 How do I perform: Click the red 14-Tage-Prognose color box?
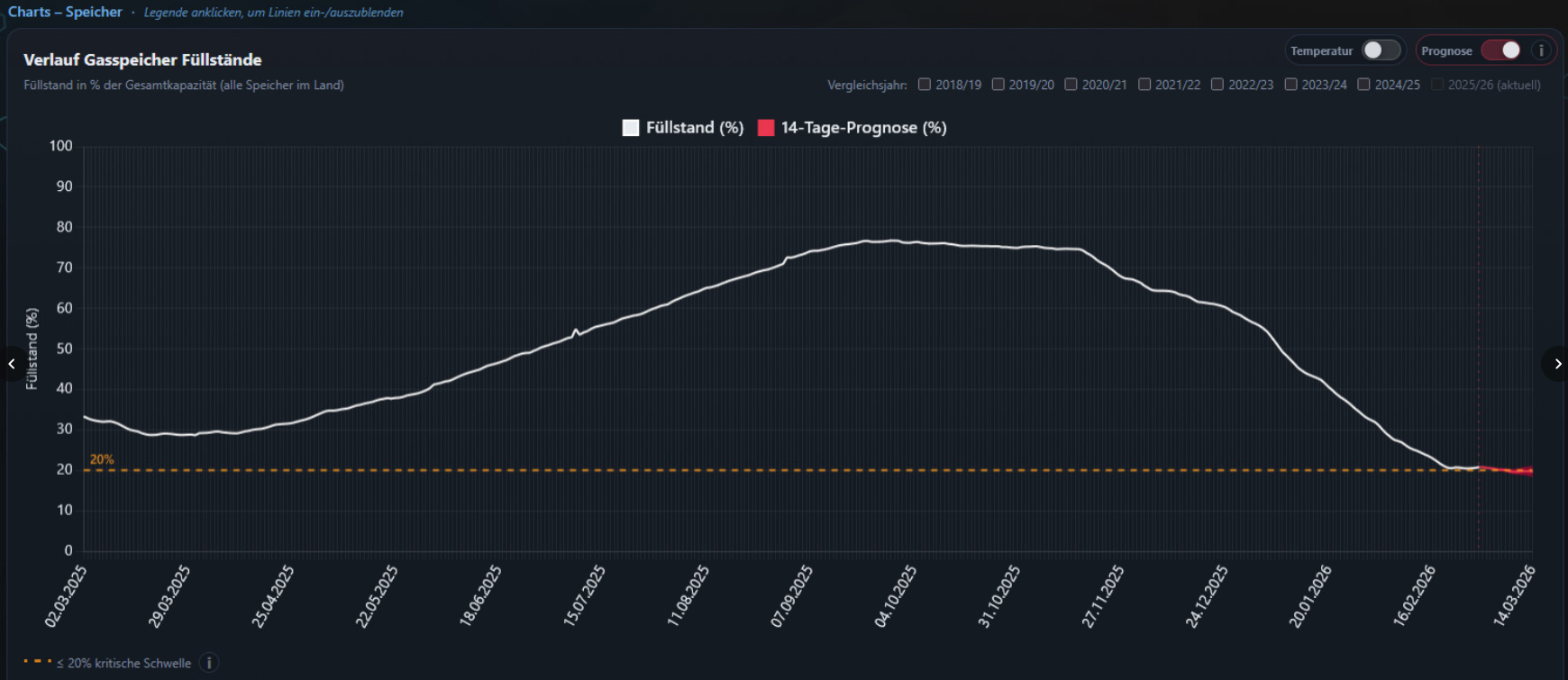766,128
